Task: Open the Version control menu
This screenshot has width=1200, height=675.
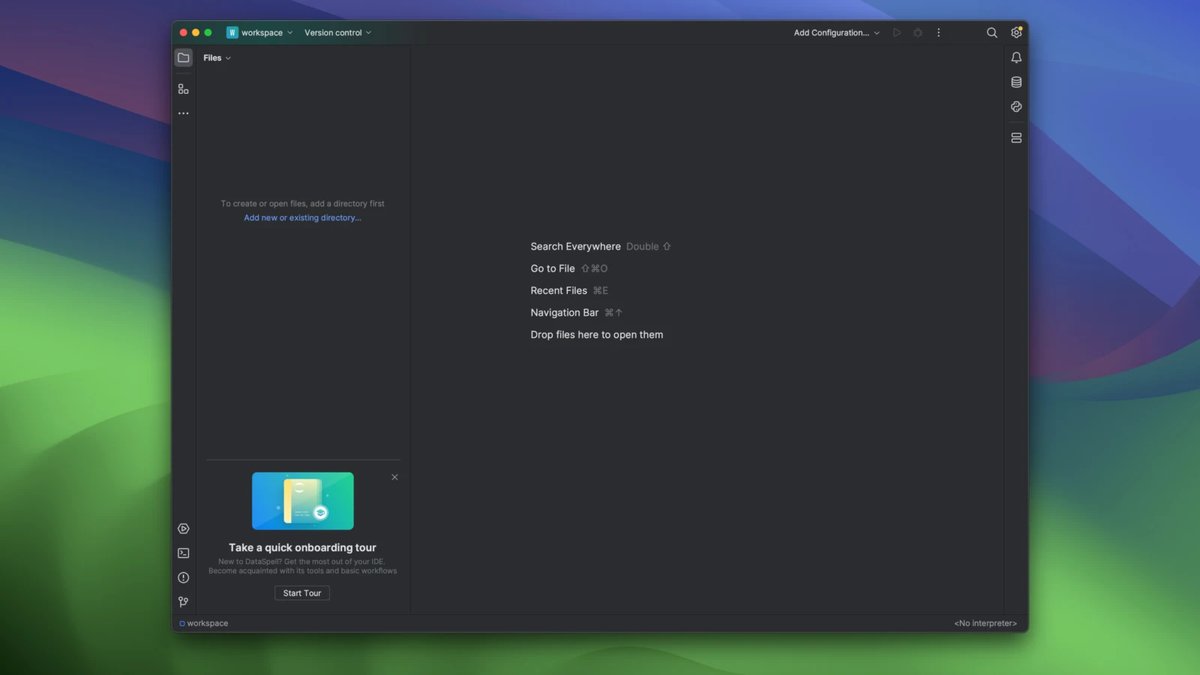Action: click(x=337, y=32)
